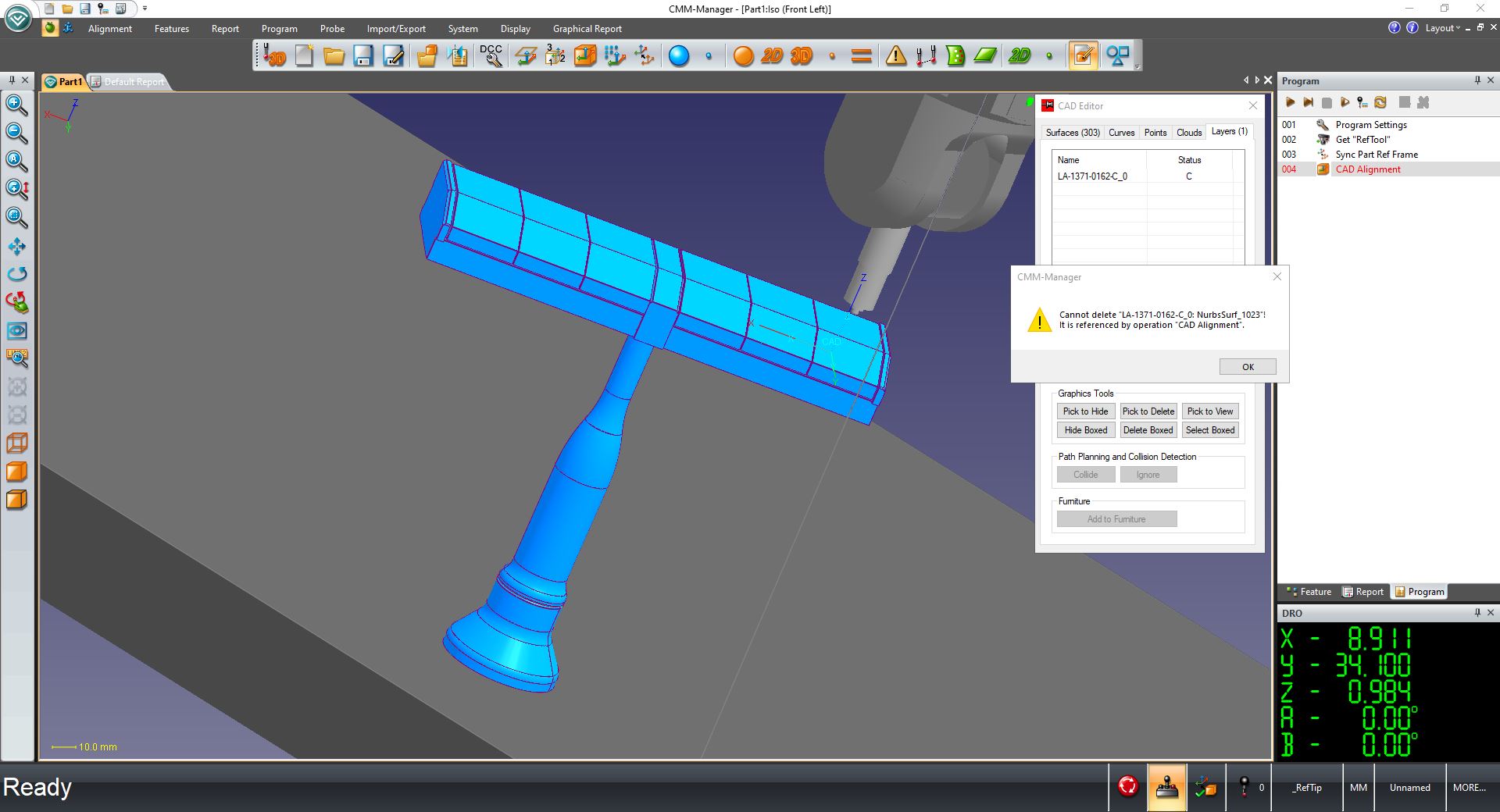
Task: Click the new file toolbar icon
Action: 305,55
